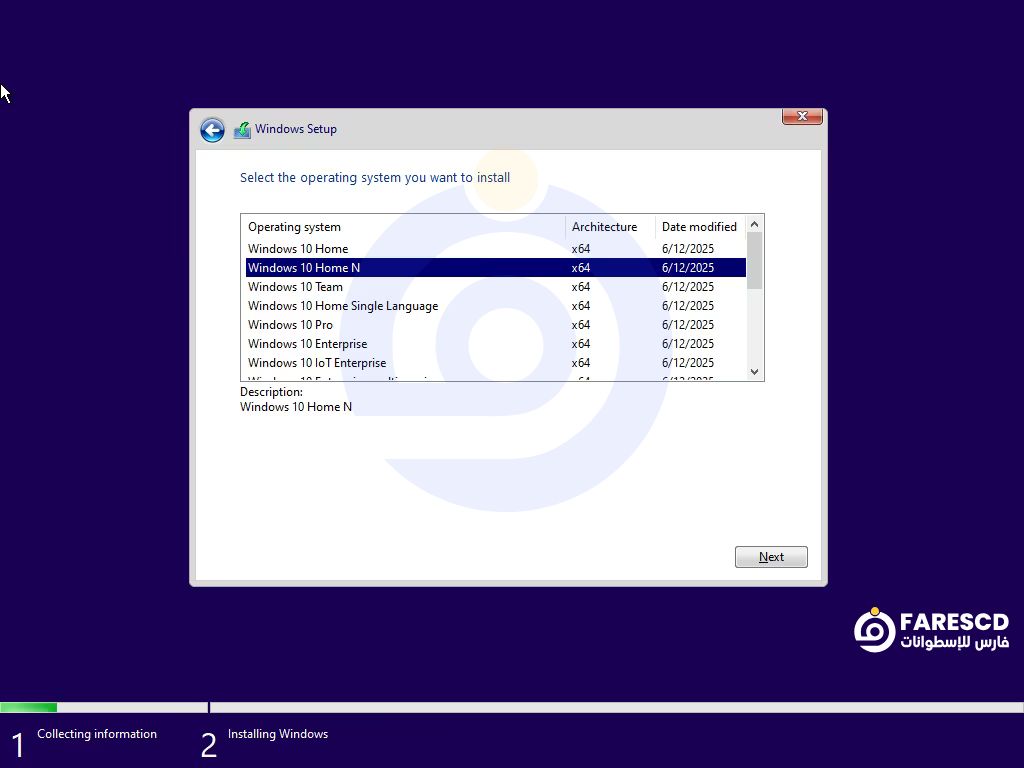This screenshot has width=1024, height=768.
Task: Close the Windows Setup dialog
Action: (x=802, y=116)
